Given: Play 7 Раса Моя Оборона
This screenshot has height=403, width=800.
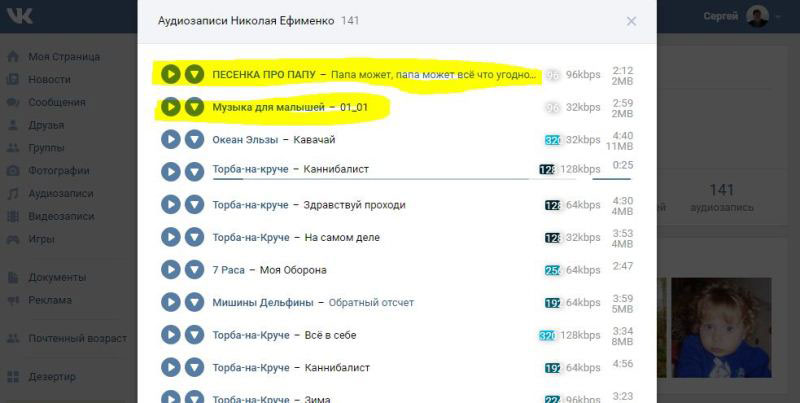Looking at the screenshot, I should 171,270.
